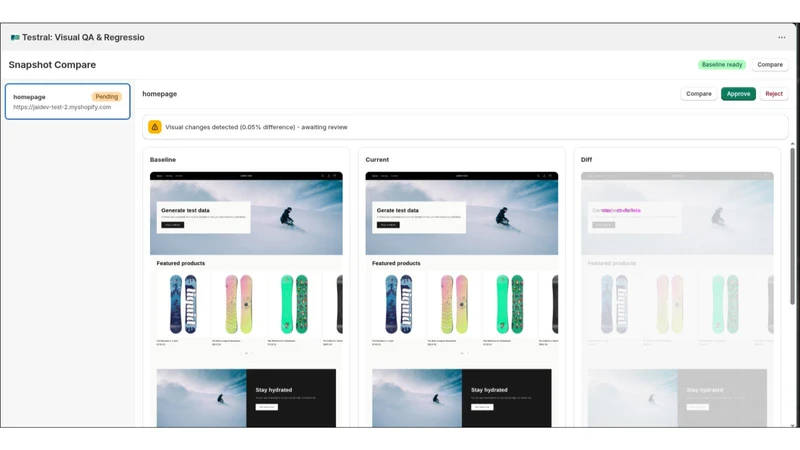
Task: Reject the homepage snapshot
Action: (773, 94)
